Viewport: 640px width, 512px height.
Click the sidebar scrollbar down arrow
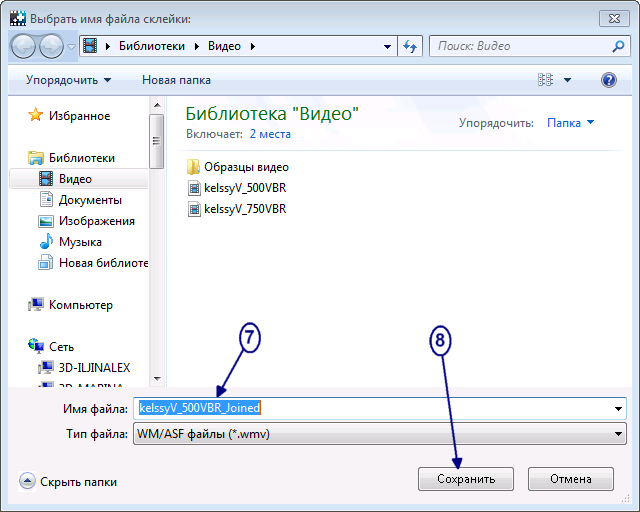click(x=157, y=378)
